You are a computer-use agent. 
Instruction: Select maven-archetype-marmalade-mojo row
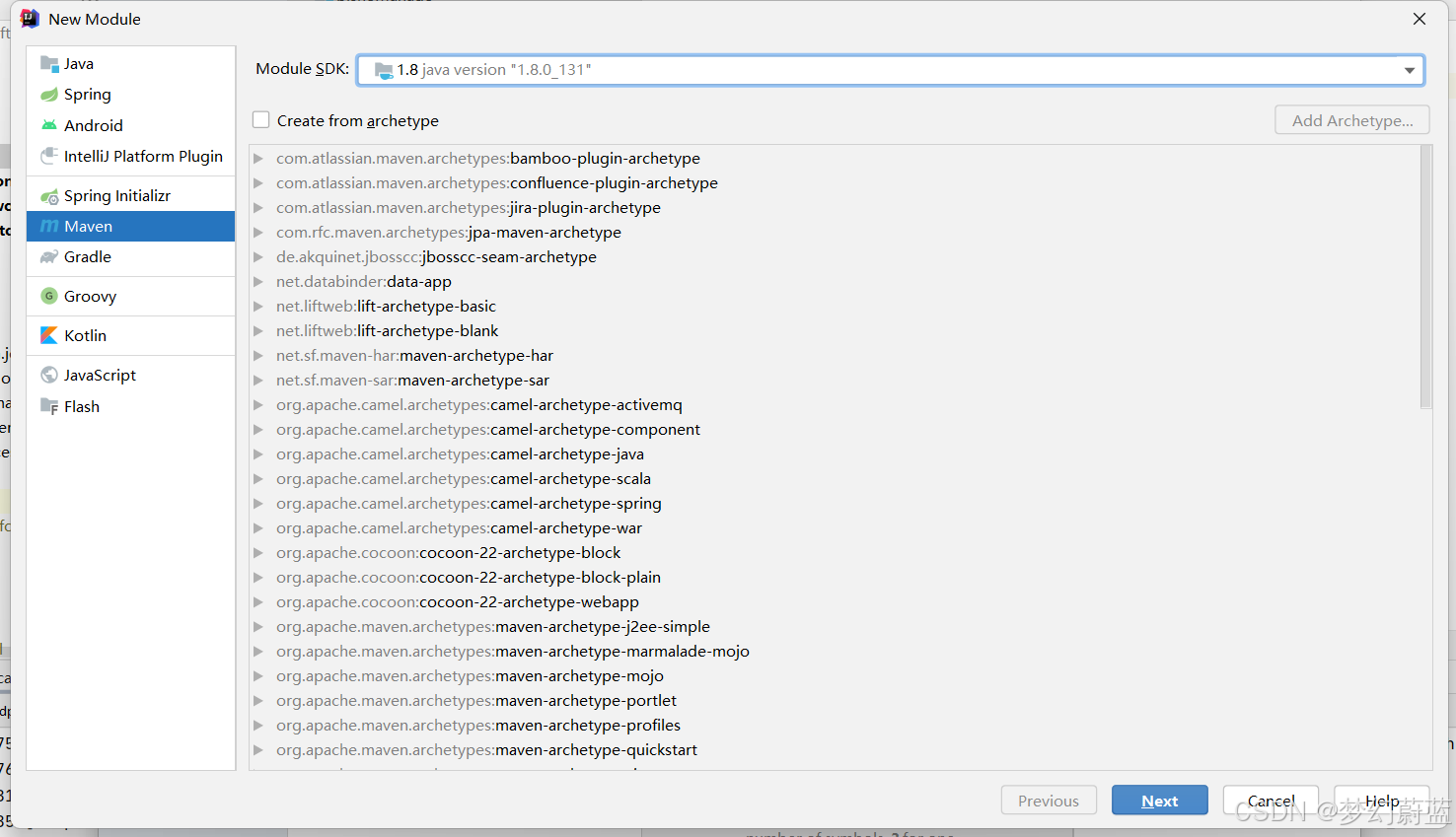(x=835, y=652)
